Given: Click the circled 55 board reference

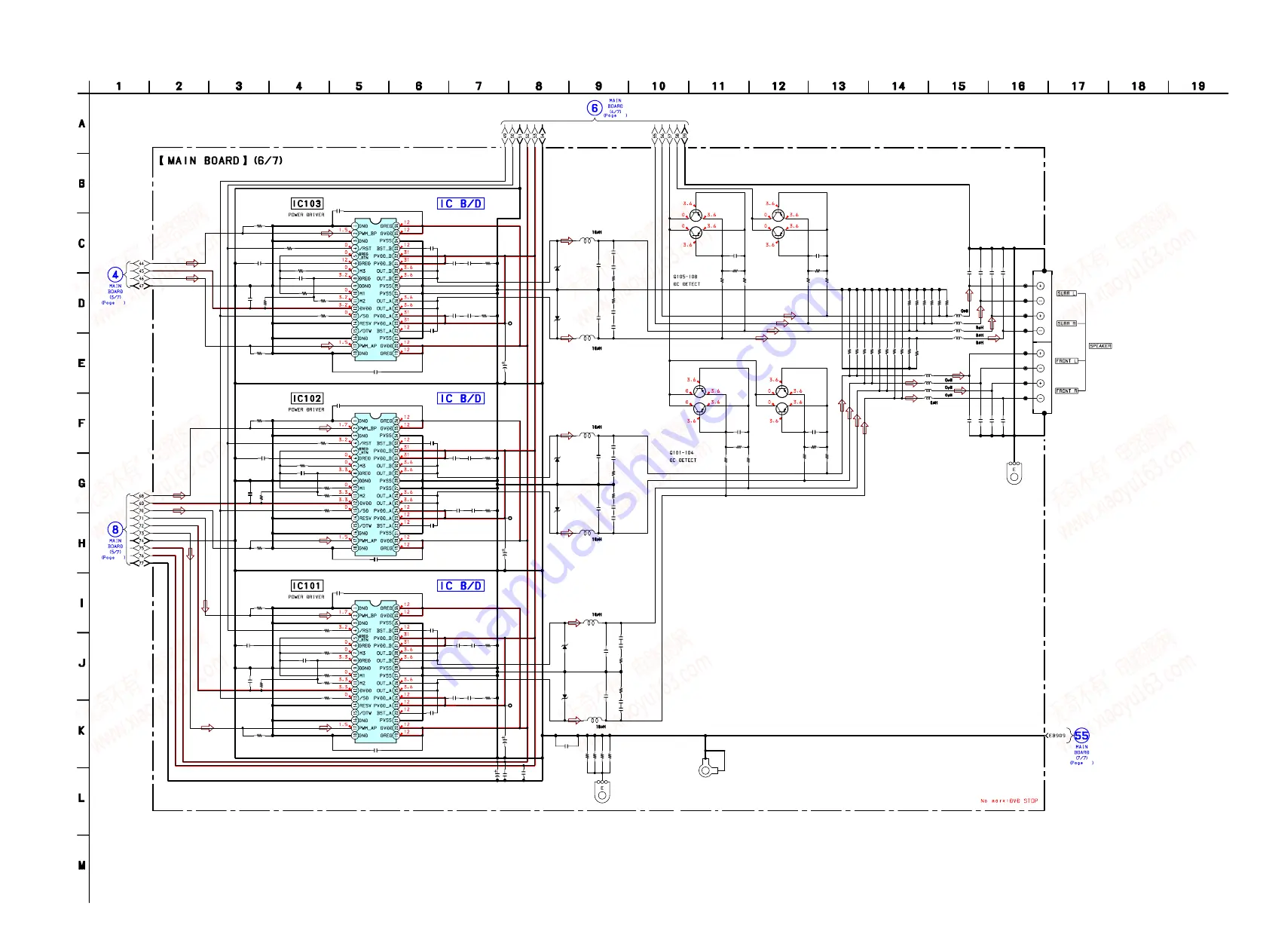Looking at the screenshot, I should (x=1081, y=736).
